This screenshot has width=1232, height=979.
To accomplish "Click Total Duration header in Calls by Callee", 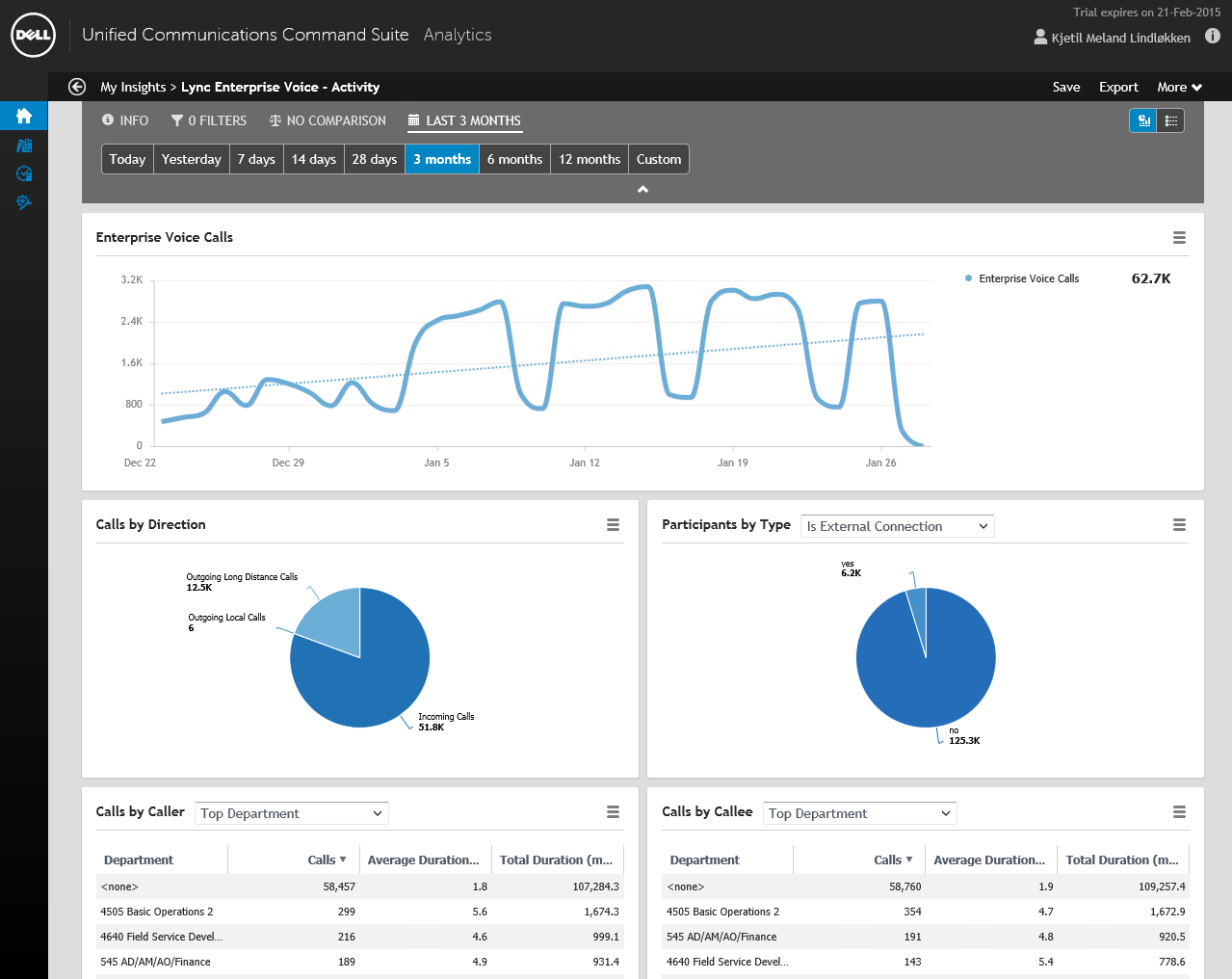I will point(1122,860).
